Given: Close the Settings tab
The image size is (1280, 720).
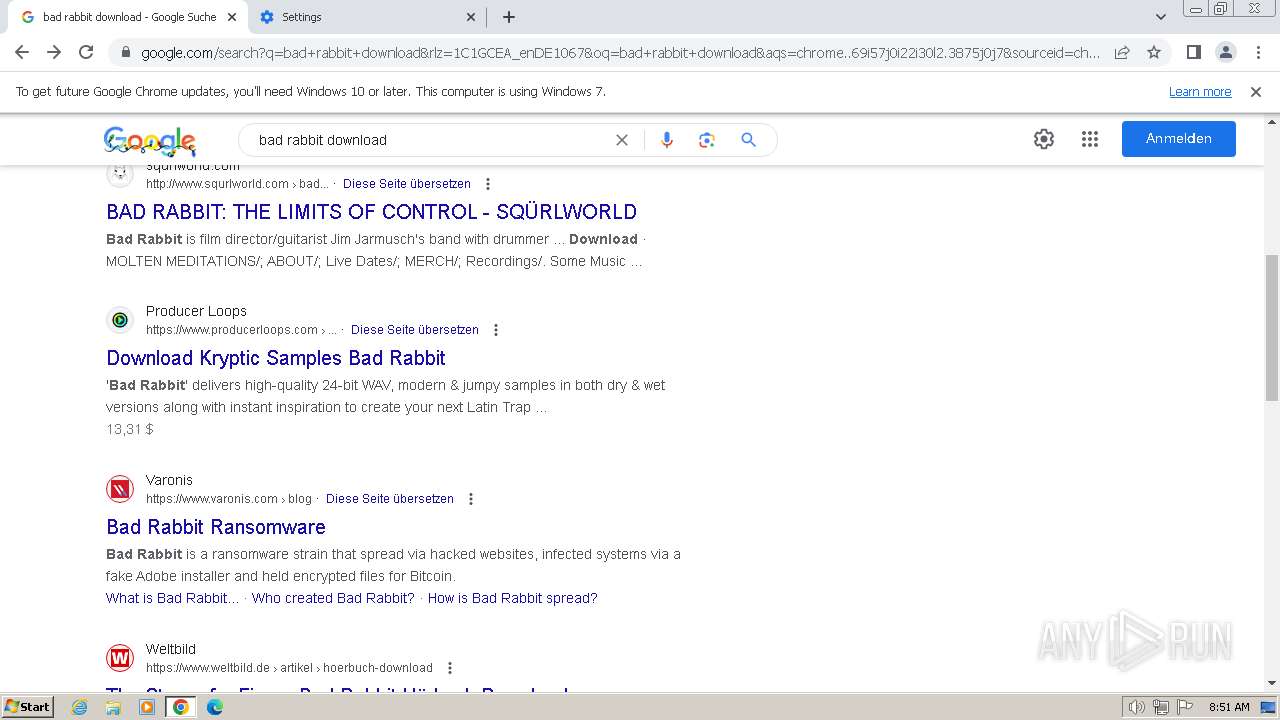Looking at the screenshot, I should [471, 17].
